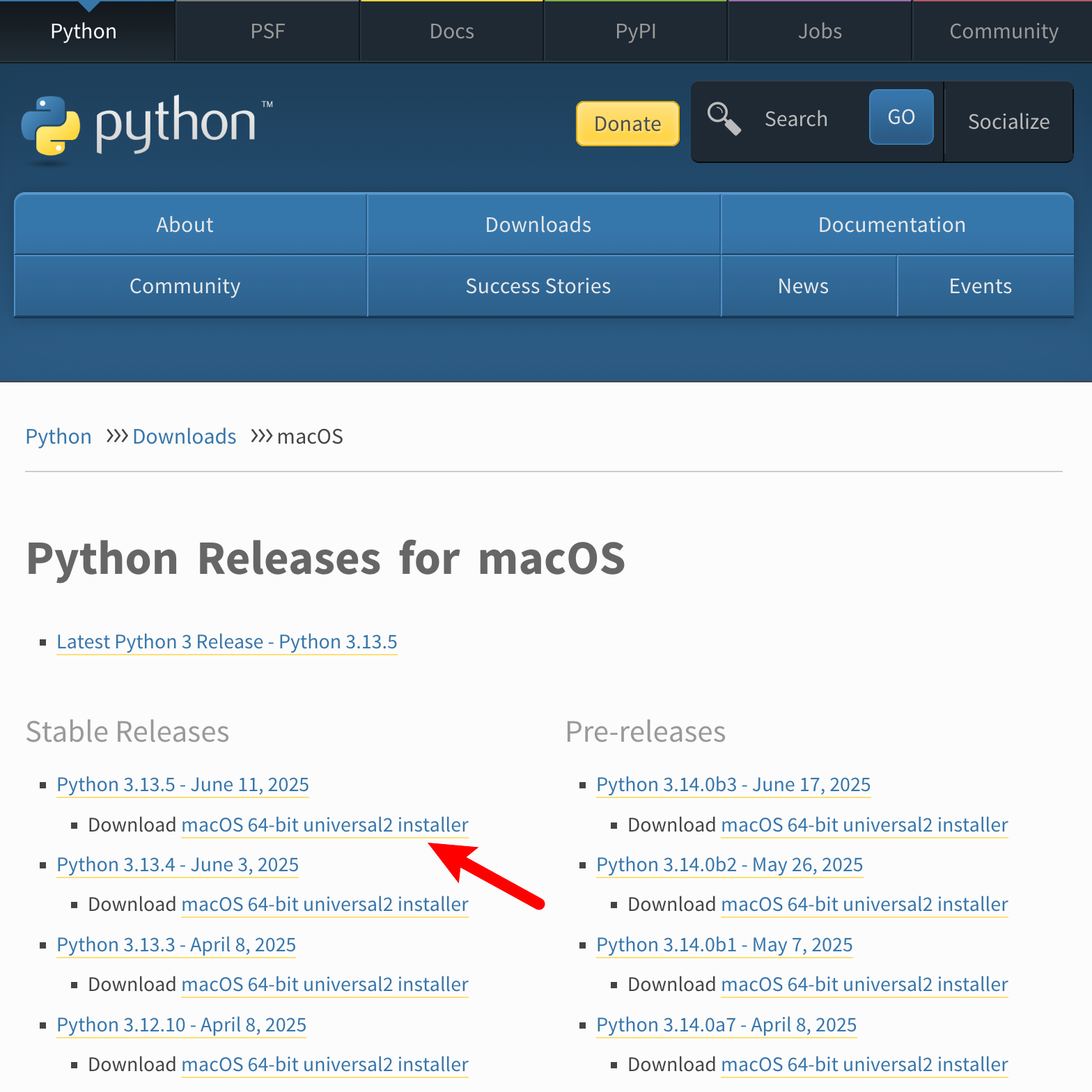
Task: Download the Python 3.12.10 macOS universal2 installer
Action: (325, 1064)
